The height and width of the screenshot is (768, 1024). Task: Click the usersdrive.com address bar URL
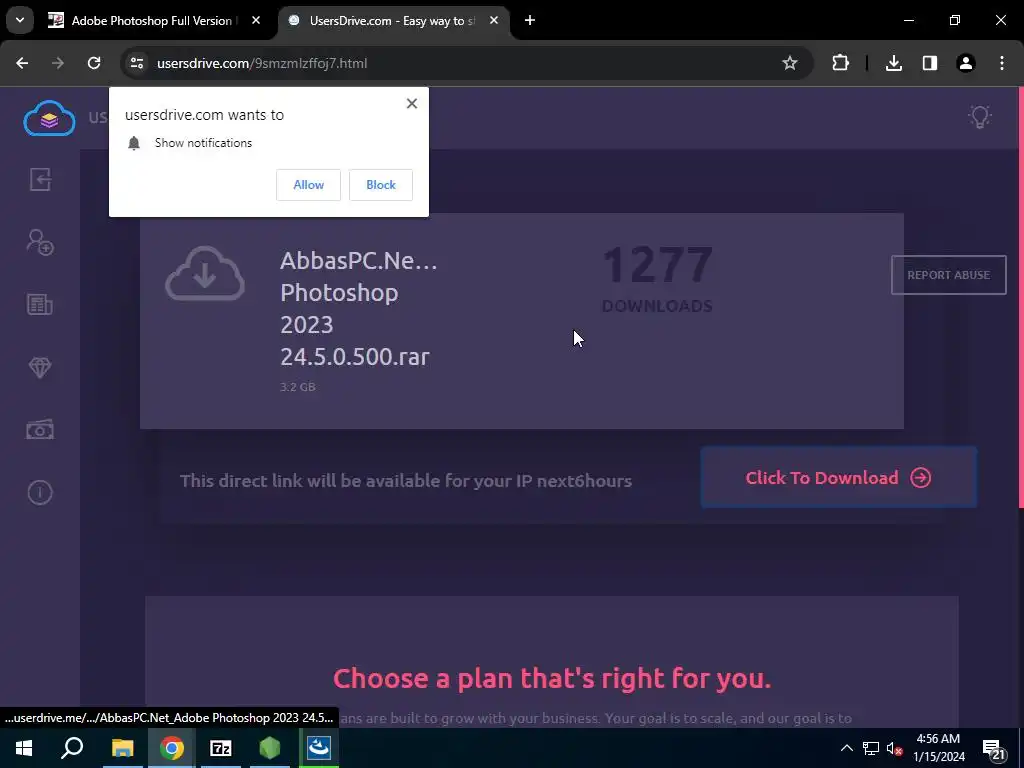(262, 63)
